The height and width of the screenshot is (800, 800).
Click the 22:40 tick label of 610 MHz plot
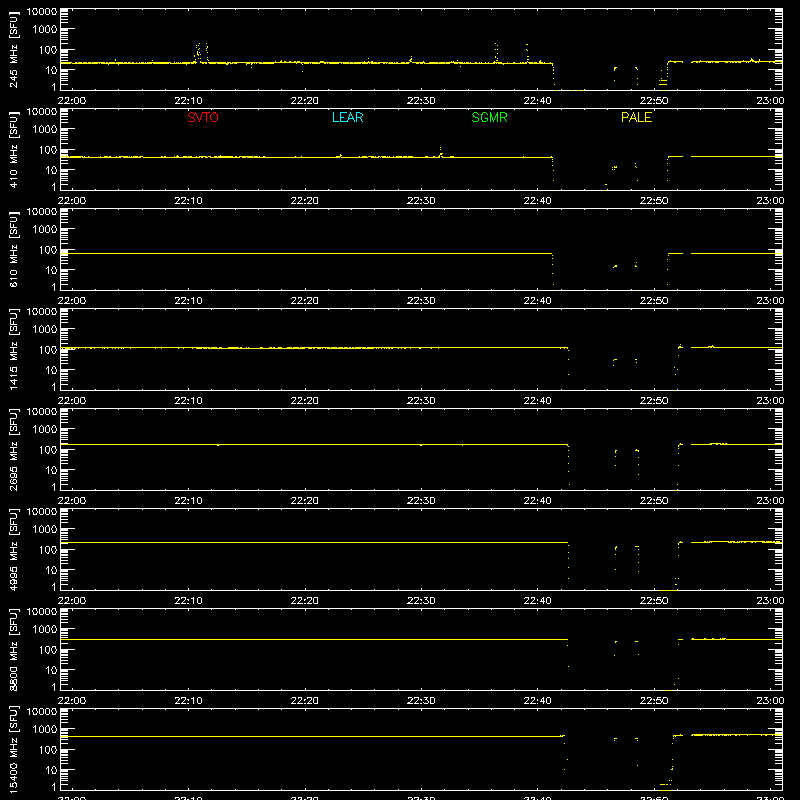coord(537,301)
